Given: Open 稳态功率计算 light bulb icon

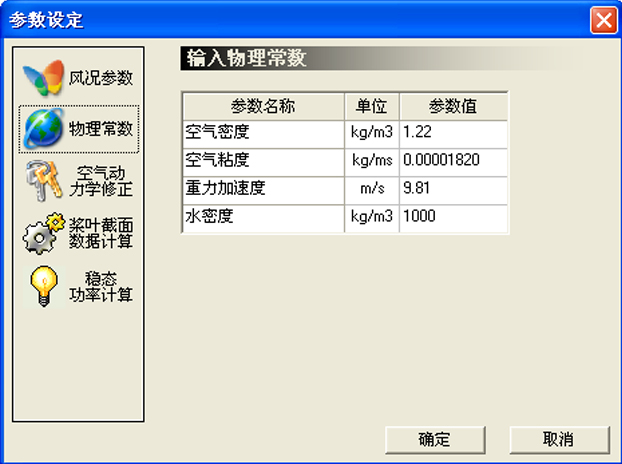Looking at the screenshot, I should (43, 286).
